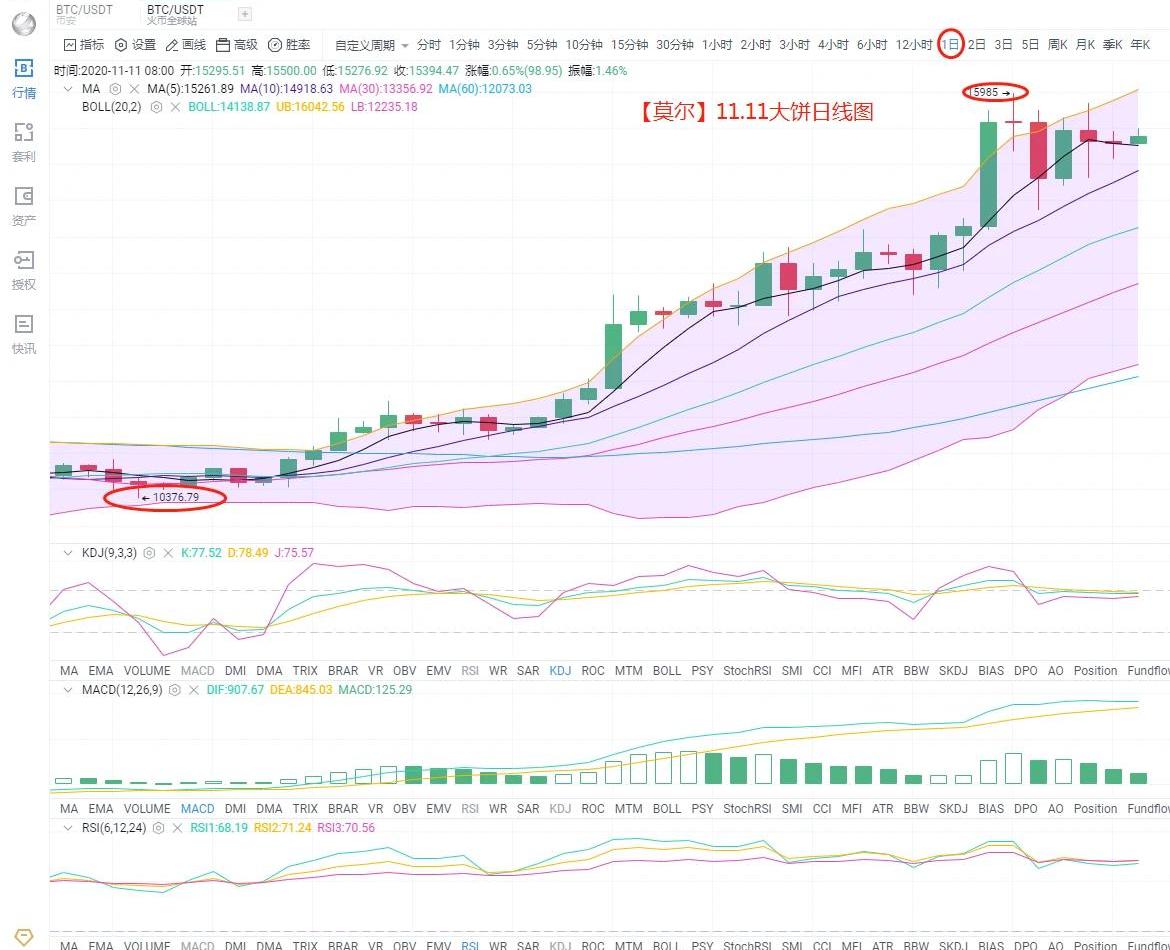Image resolution: width=1170 pixels, height=950 pixels.
Task: Click the app logo at top of sidebar
Action: tap(24, 25)
